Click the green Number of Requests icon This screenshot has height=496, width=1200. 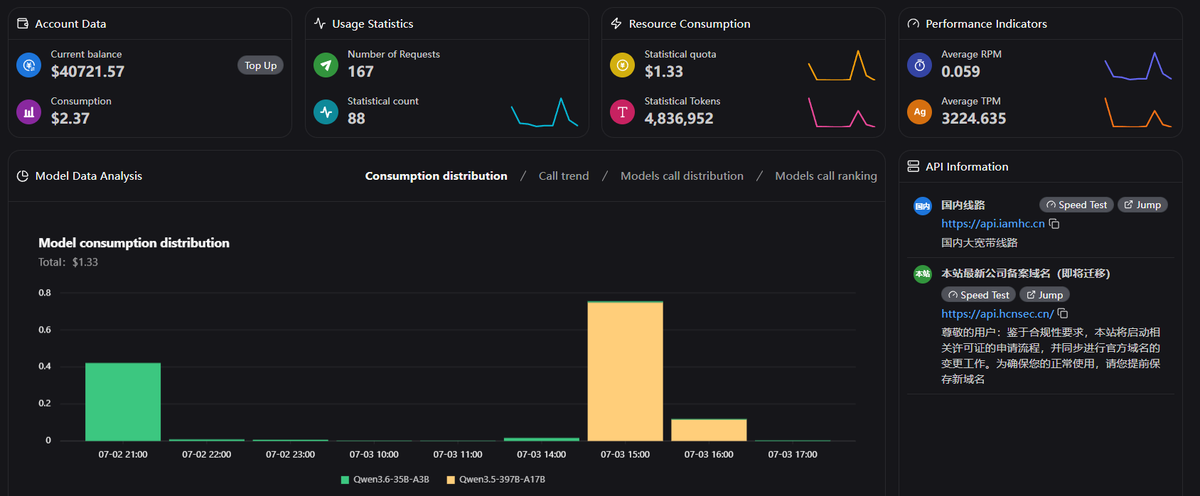(325, 66)
